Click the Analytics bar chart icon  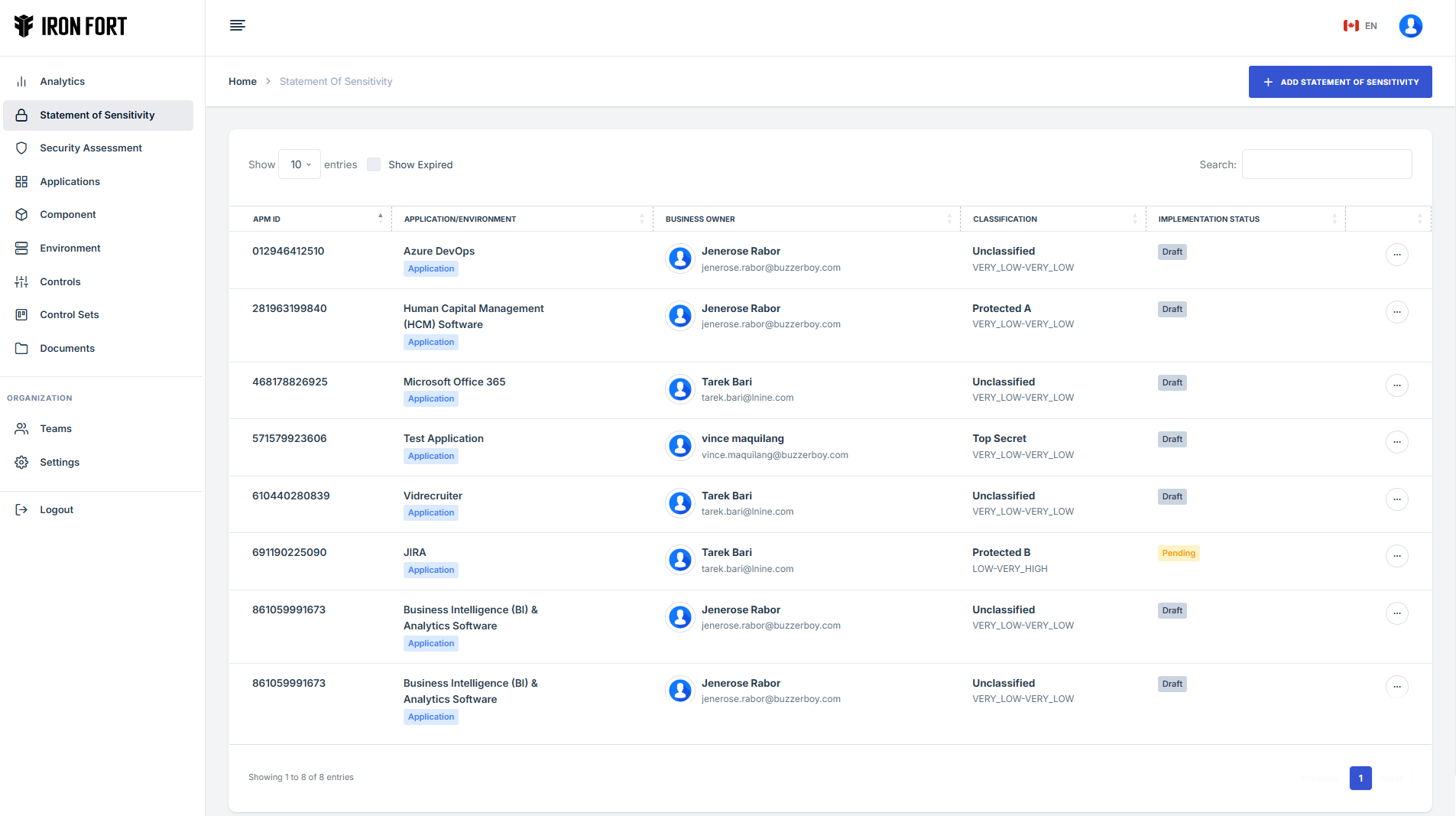click(21, 82)
